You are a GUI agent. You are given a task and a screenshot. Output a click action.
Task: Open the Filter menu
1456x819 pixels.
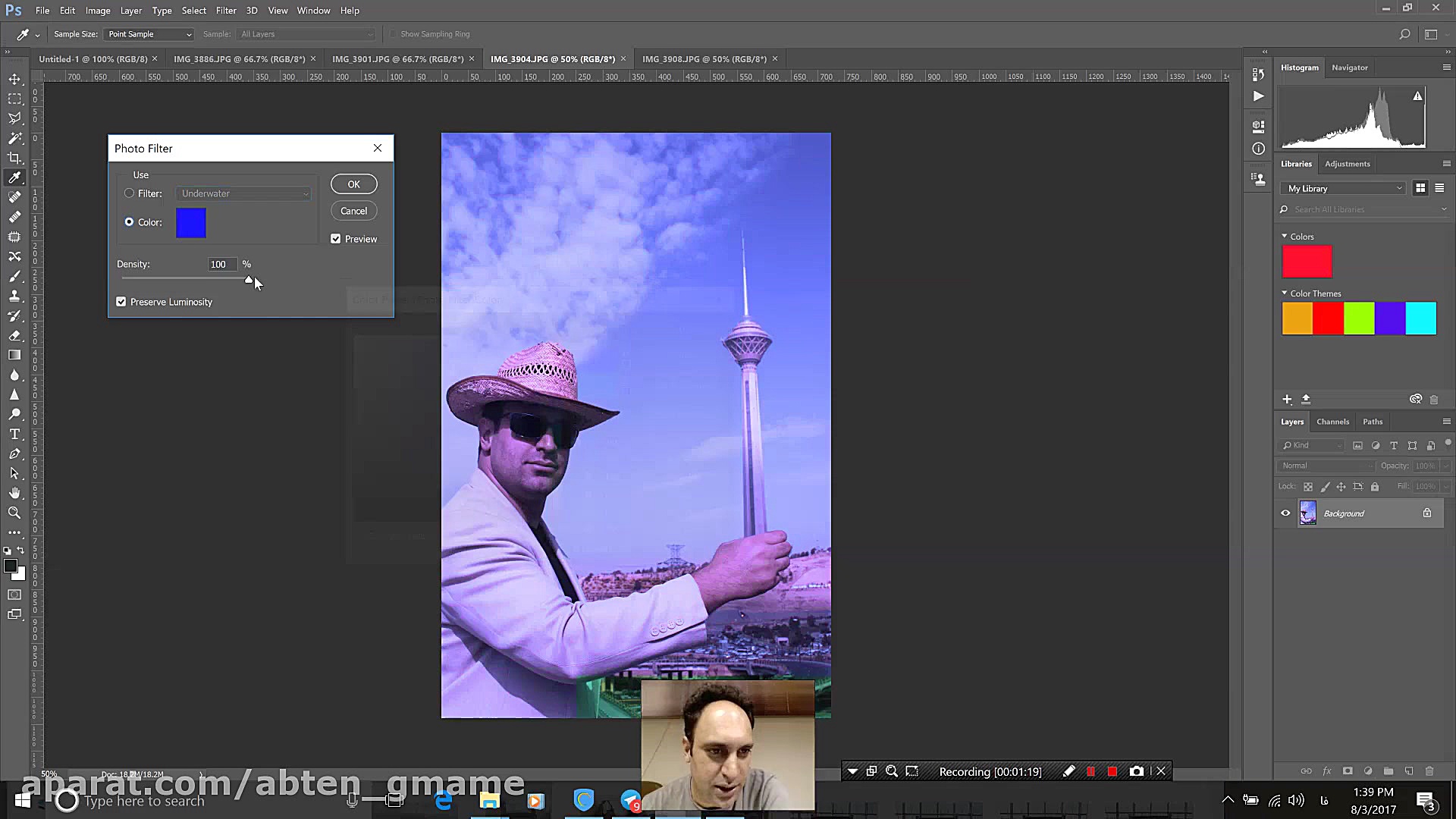pyautogui.click(x=225, y=11)
